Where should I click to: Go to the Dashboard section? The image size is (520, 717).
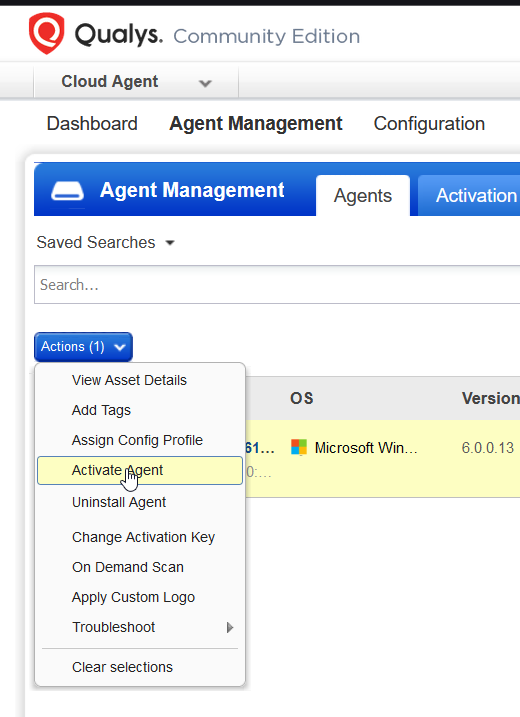tap(92, 123)
